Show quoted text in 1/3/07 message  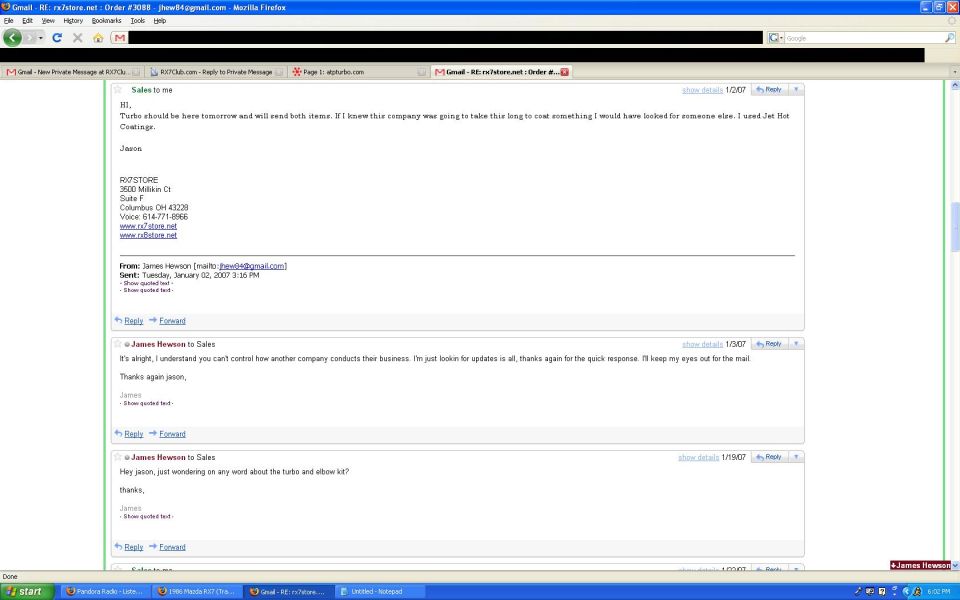(146, 403)
